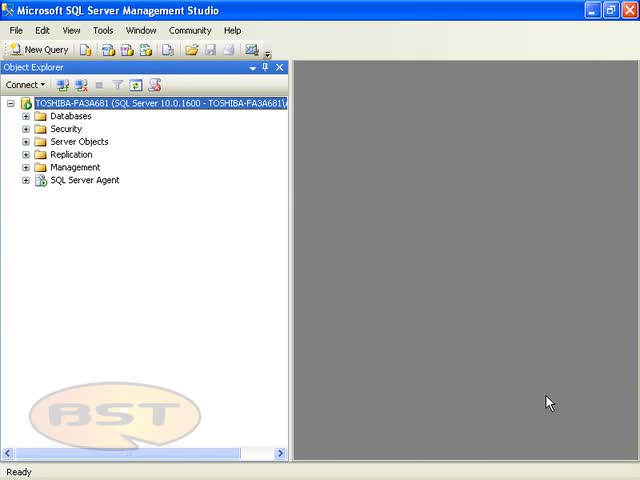Select the Databases folder label
The image size is (640, 480).
(71, 116)
